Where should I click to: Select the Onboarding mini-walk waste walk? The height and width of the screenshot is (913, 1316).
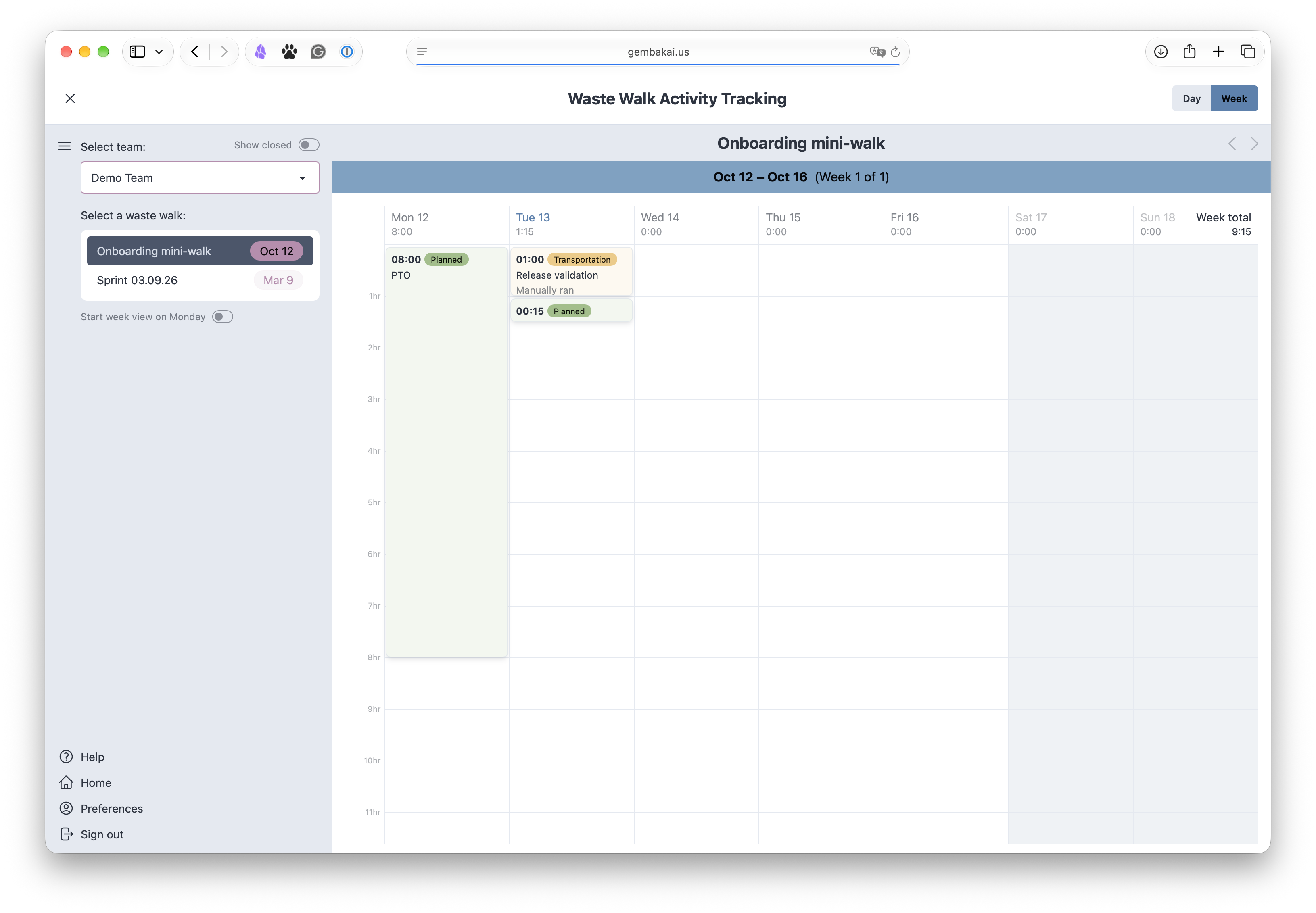pos(200,250)
